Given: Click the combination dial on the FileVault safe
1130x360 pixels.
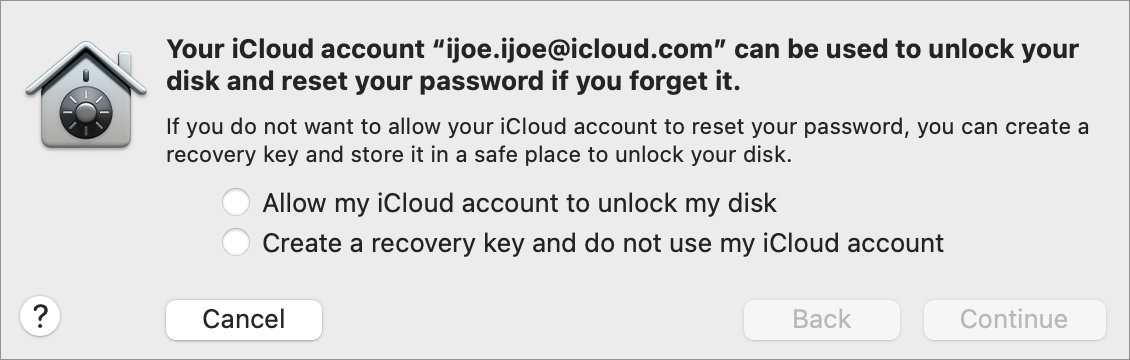Looking at the screenshot, I should pyautogui.click(x=86, y=113).
